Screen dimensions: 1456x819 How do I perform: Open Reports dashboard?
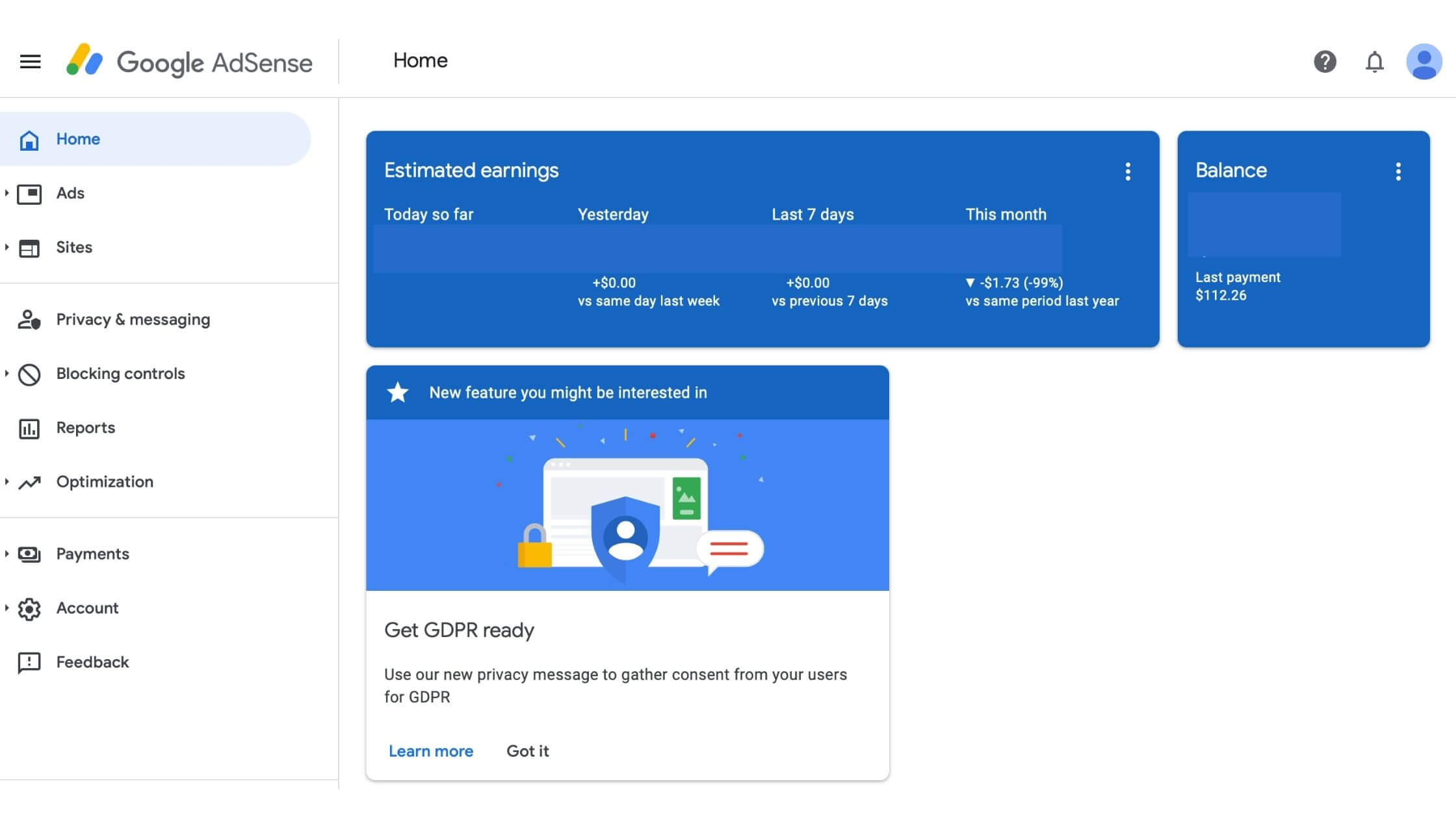[85, 428]
